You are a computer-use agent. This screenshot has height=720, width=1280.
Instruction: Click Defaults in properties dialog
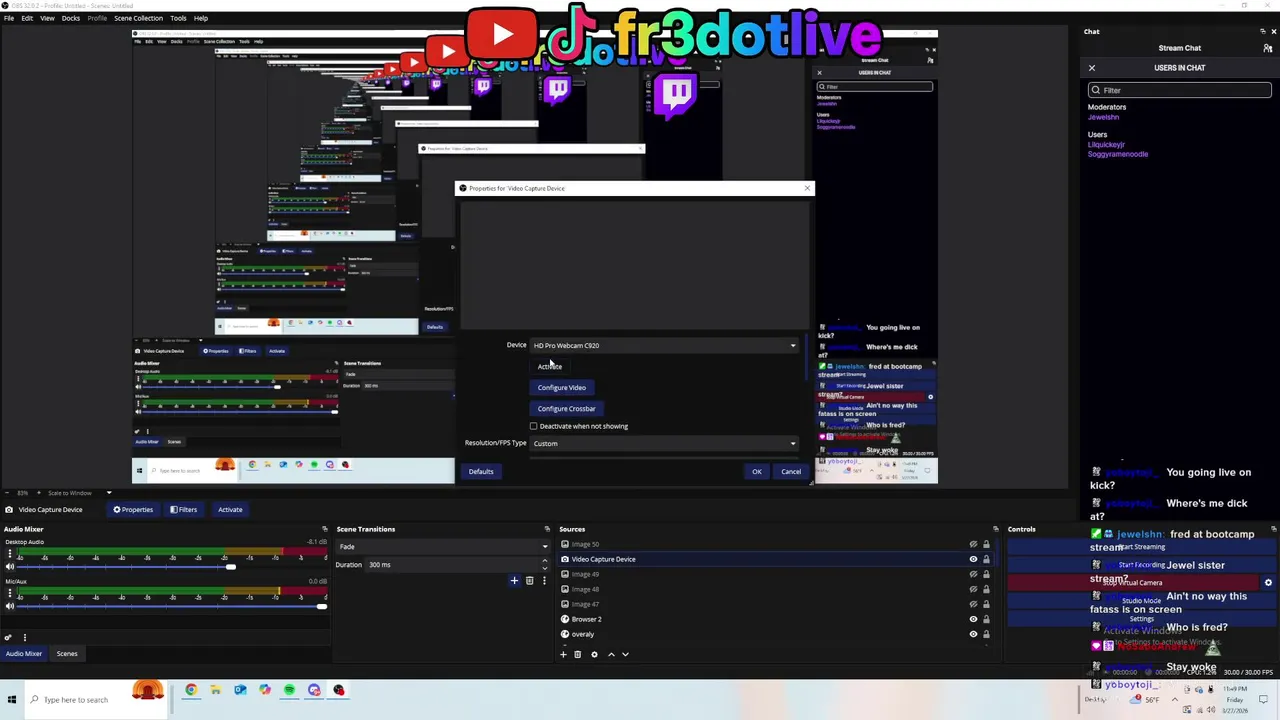click(481, 472)
